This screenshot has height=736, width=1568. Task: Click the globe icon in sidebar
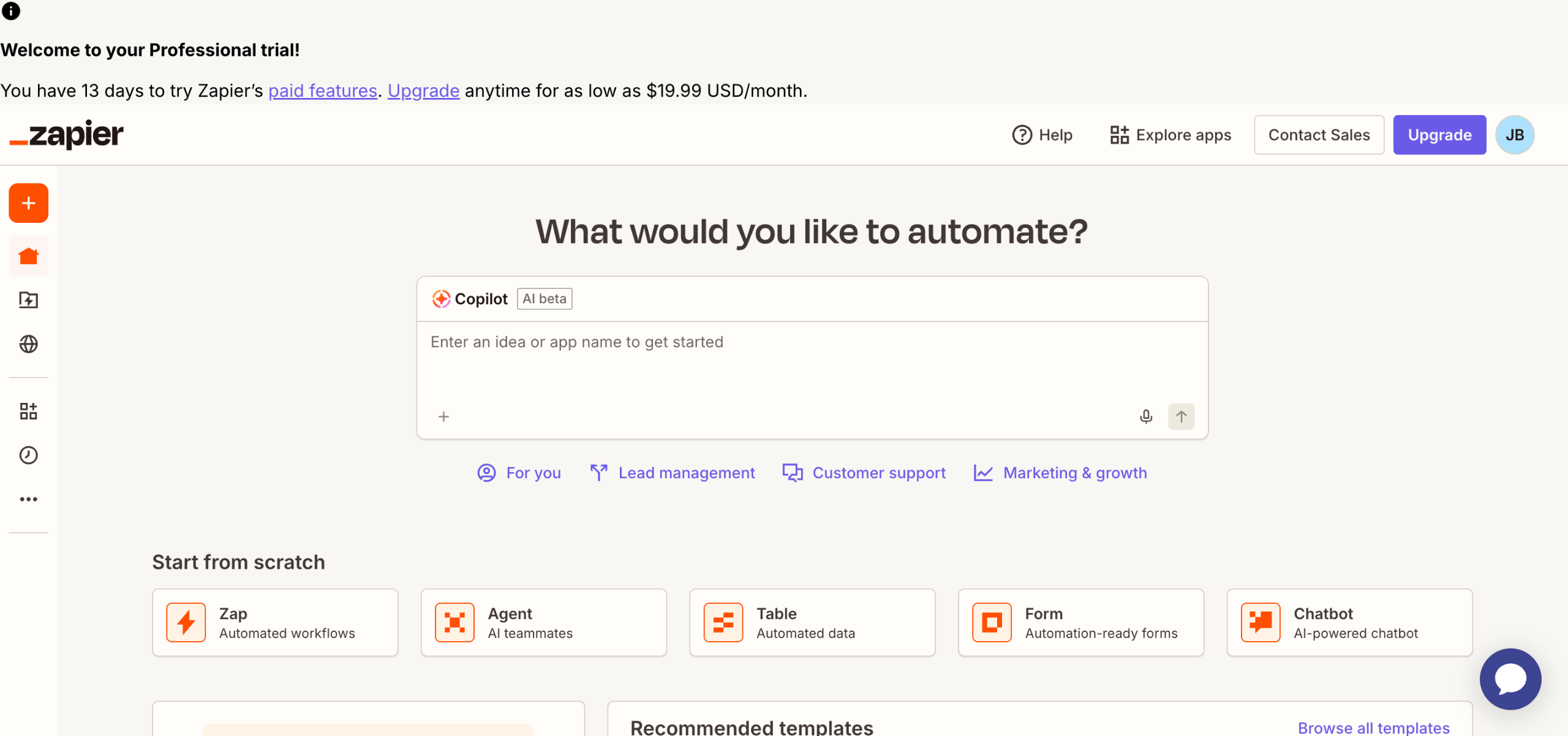pos(28,344)
